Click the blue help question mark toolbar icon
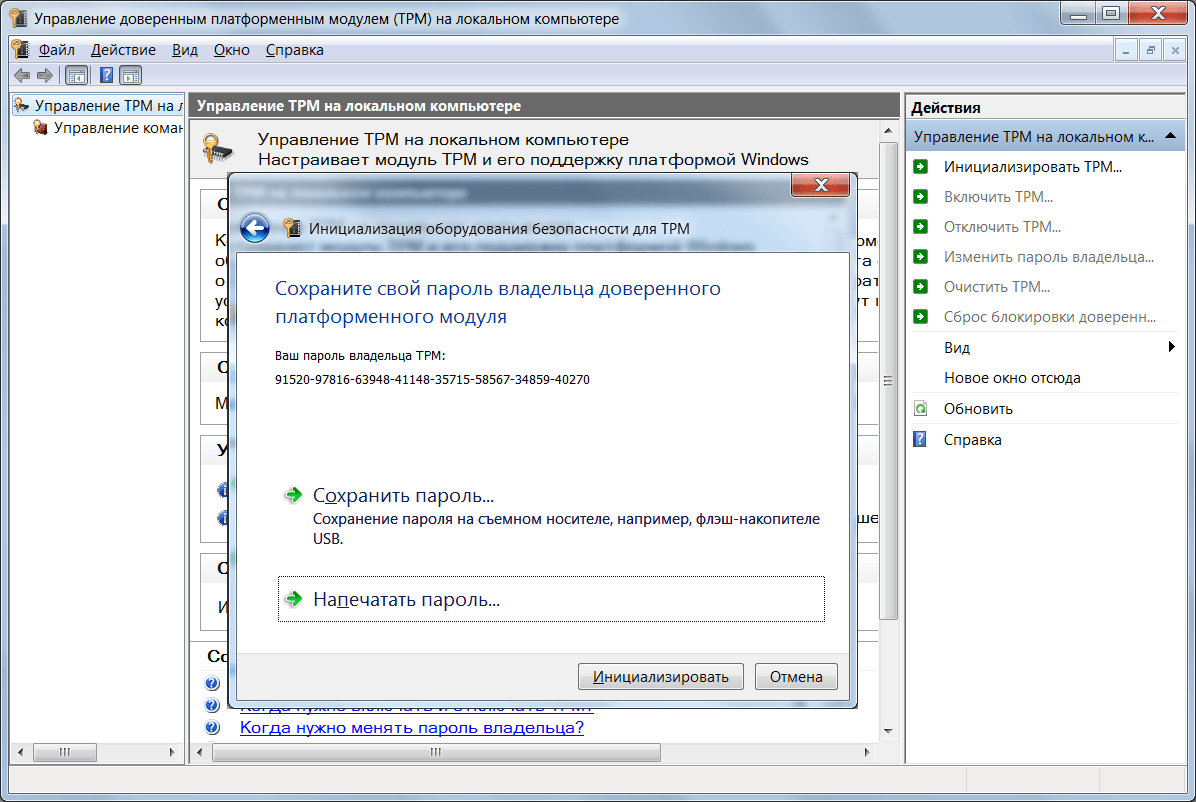 106,75
